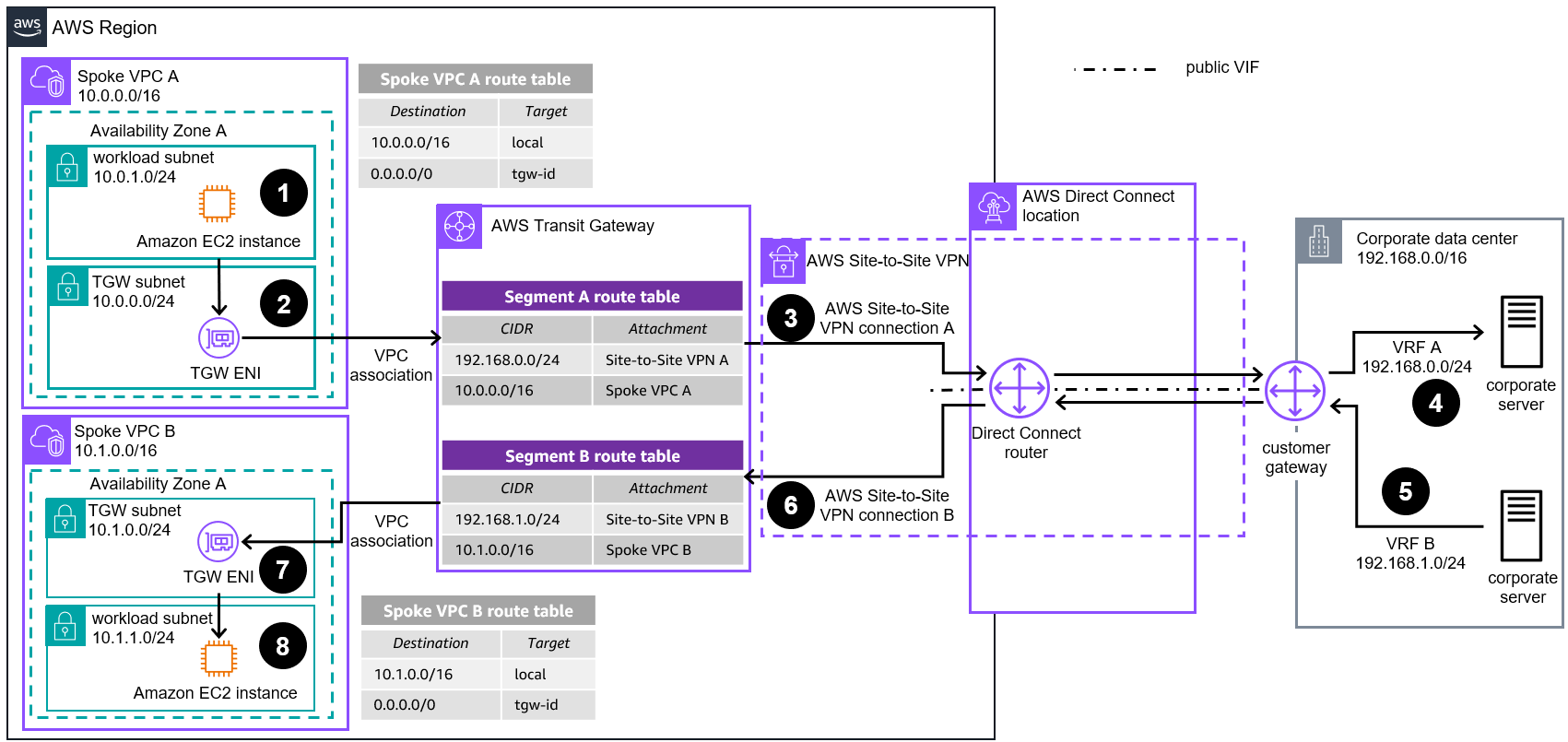Click the AWS Direct Connect location icon

(x=993, y=206)
